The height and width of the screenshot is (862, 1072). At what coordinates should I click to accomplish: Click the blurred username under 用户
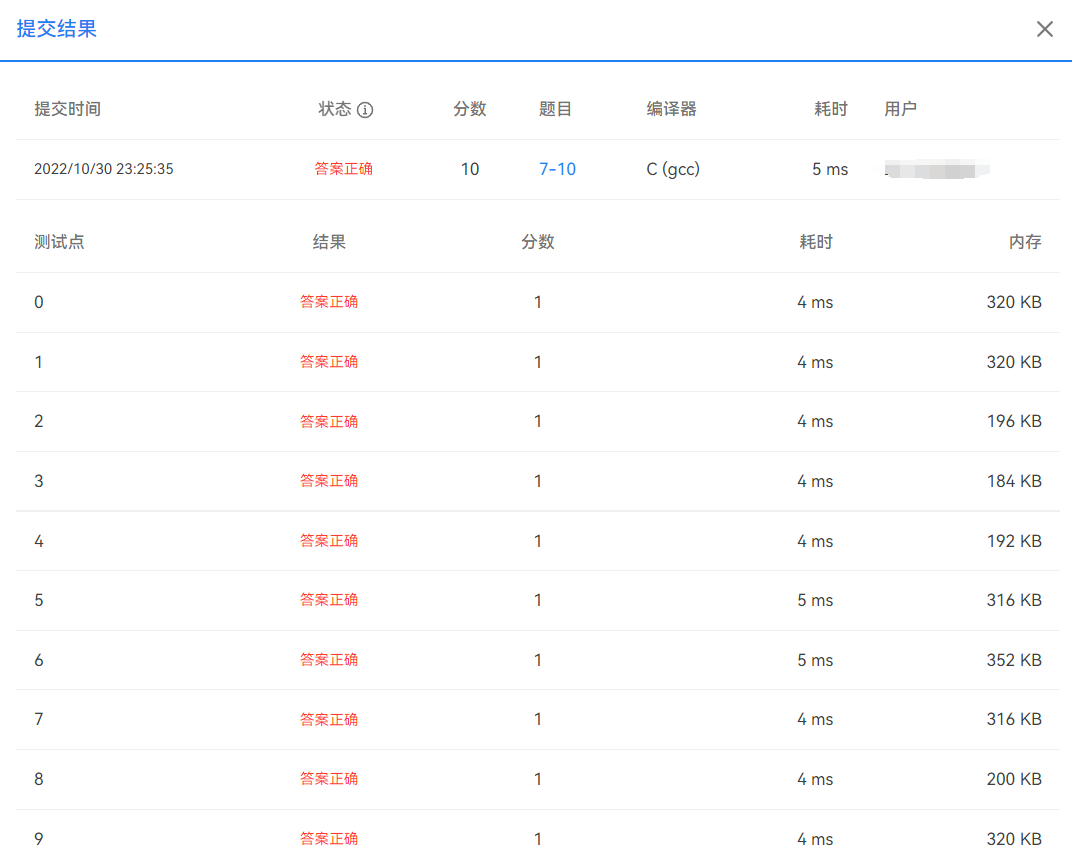coord(935,170)
